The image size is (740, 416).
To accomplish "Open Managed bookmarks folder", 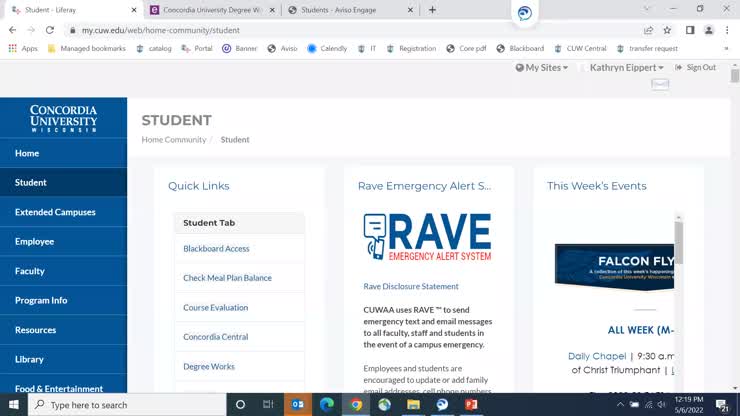I will (x=87, y=48).
